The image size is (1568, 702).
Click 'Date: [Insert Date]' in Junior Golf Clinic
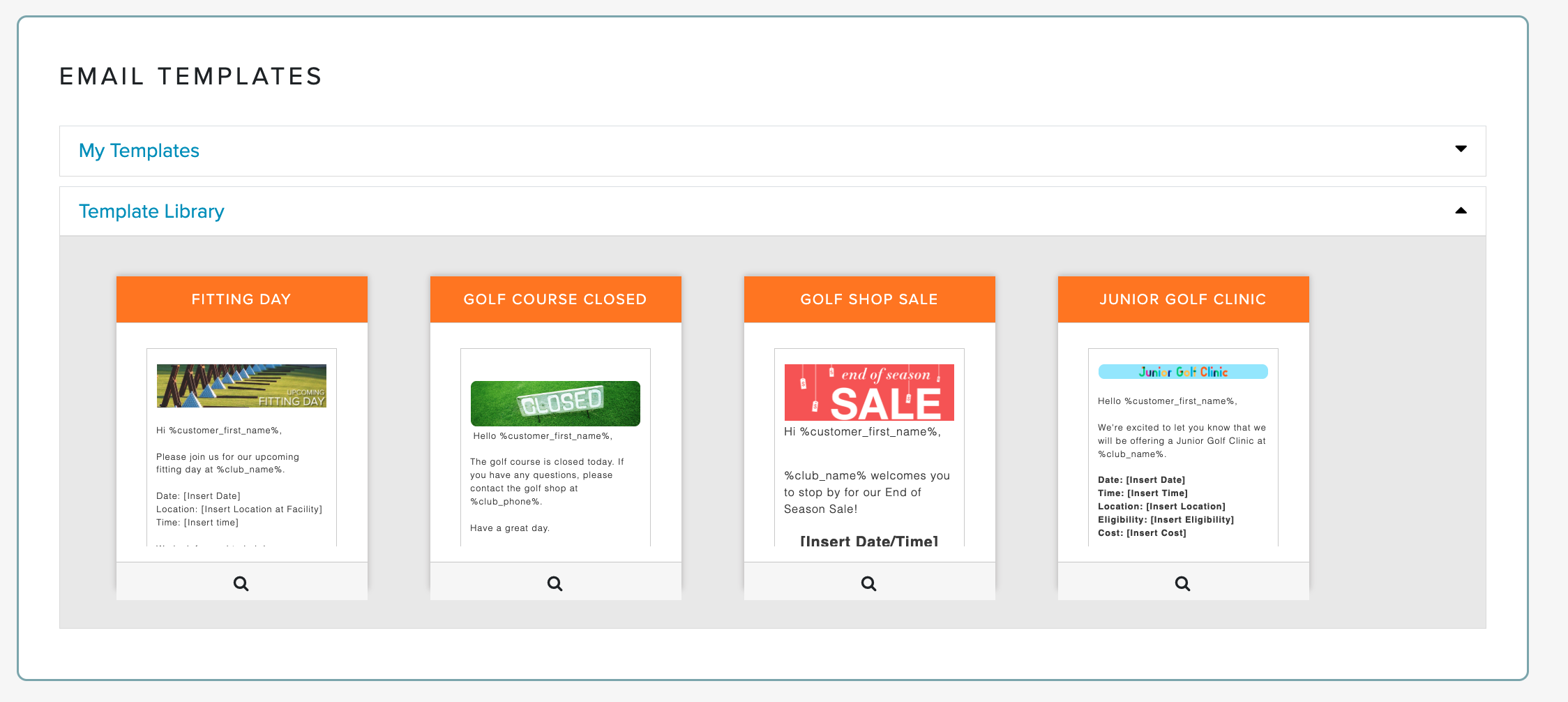tap(1141, 480)
